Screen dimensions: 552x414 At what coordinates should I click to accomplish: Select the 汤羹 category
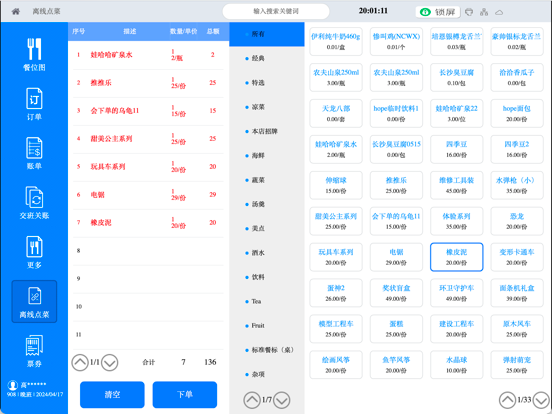(x=267, y=204)
